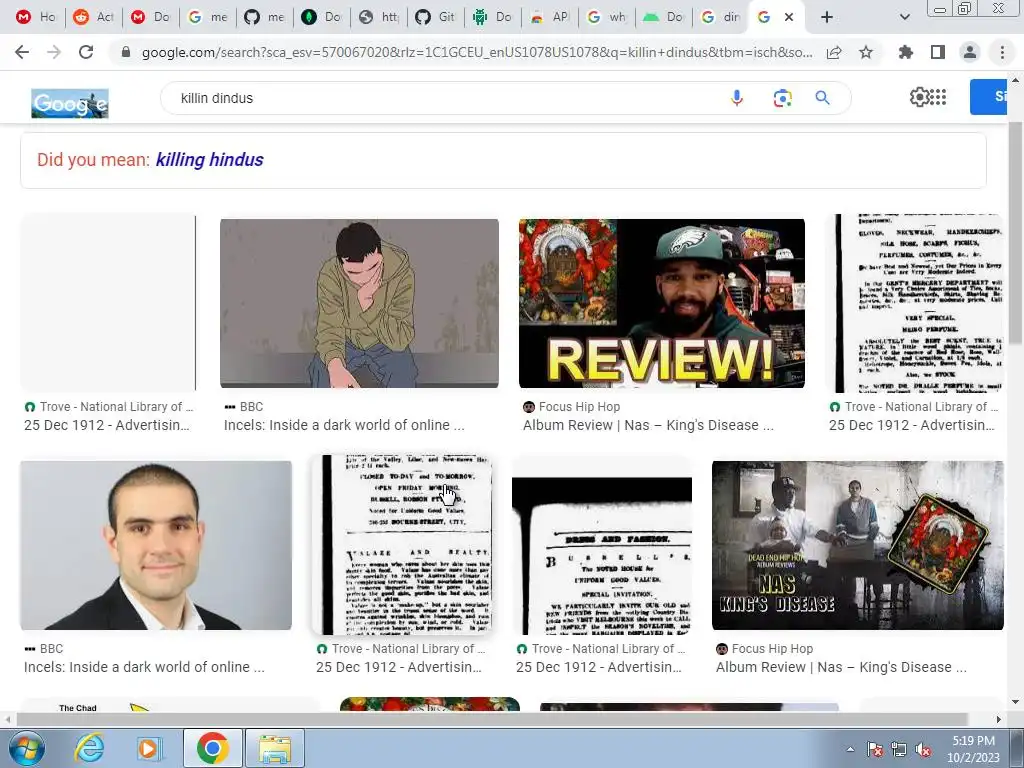Close the active Google tab
Viewport: 1024px width, 768px height.
pos(789,17)
